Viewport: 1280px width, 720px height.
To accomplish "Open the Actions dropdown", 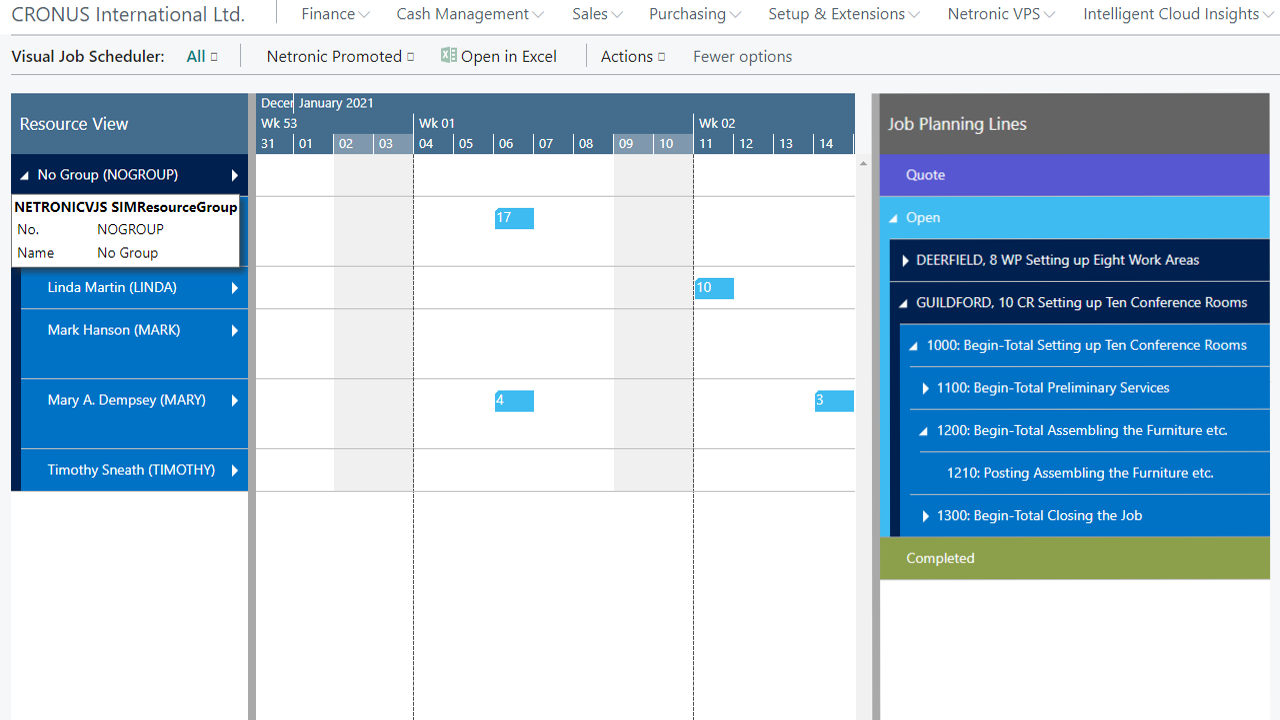I will [x=633, y=56].
